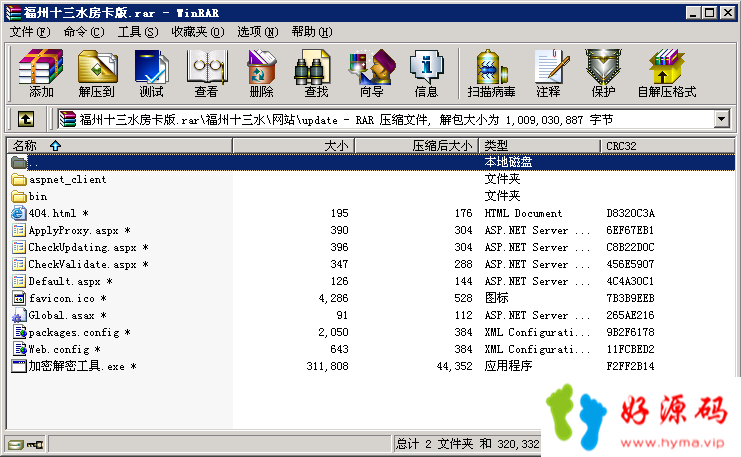The width and height of the screenshot is (741, 457).
Task: Open the Commands (命令) menu
Action: click(x=84, y=32)
